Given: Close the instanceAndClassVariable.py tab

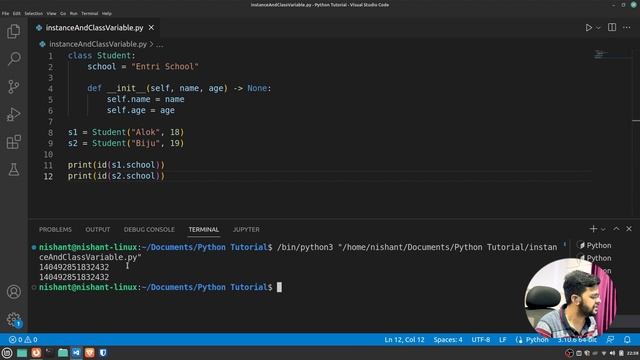Looking at the screenshot, I should point(151,27).
